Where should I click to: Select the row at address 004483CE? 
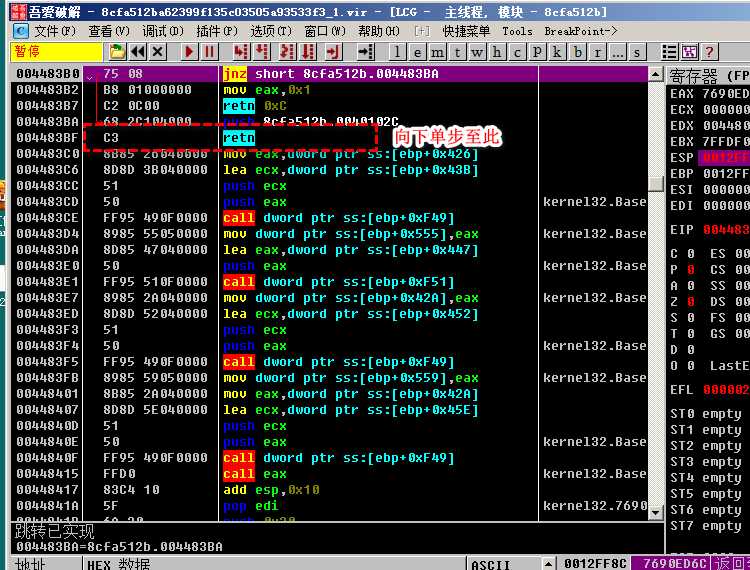[330, 218]
